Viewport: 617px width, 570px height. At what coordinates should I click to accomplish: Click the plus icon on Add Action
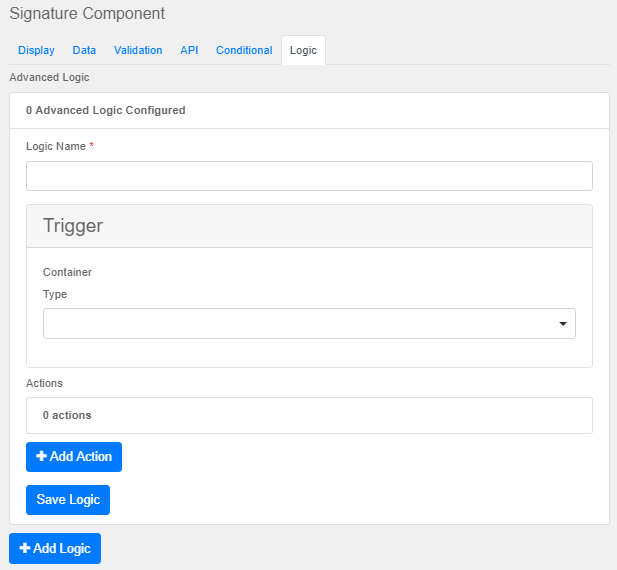pyautogui.click(x=42, y=457)
